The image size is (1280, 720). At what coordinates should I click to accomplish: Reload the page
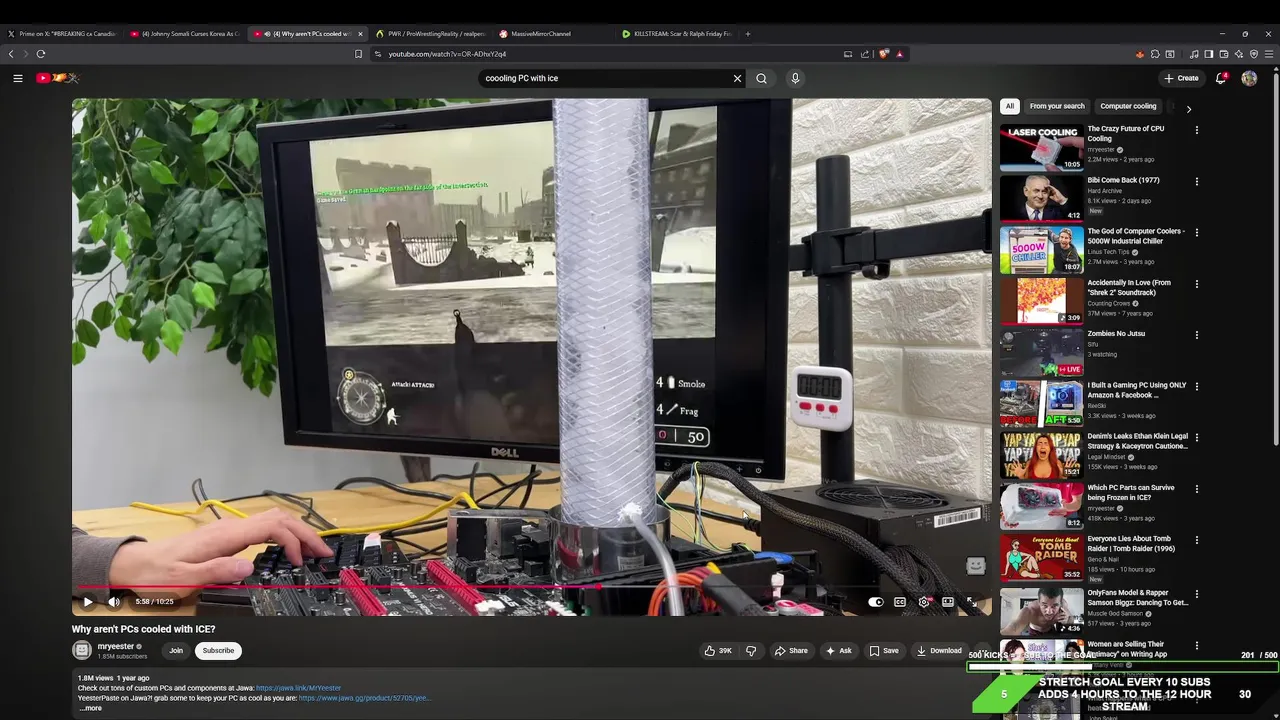(x=41, y=54)
